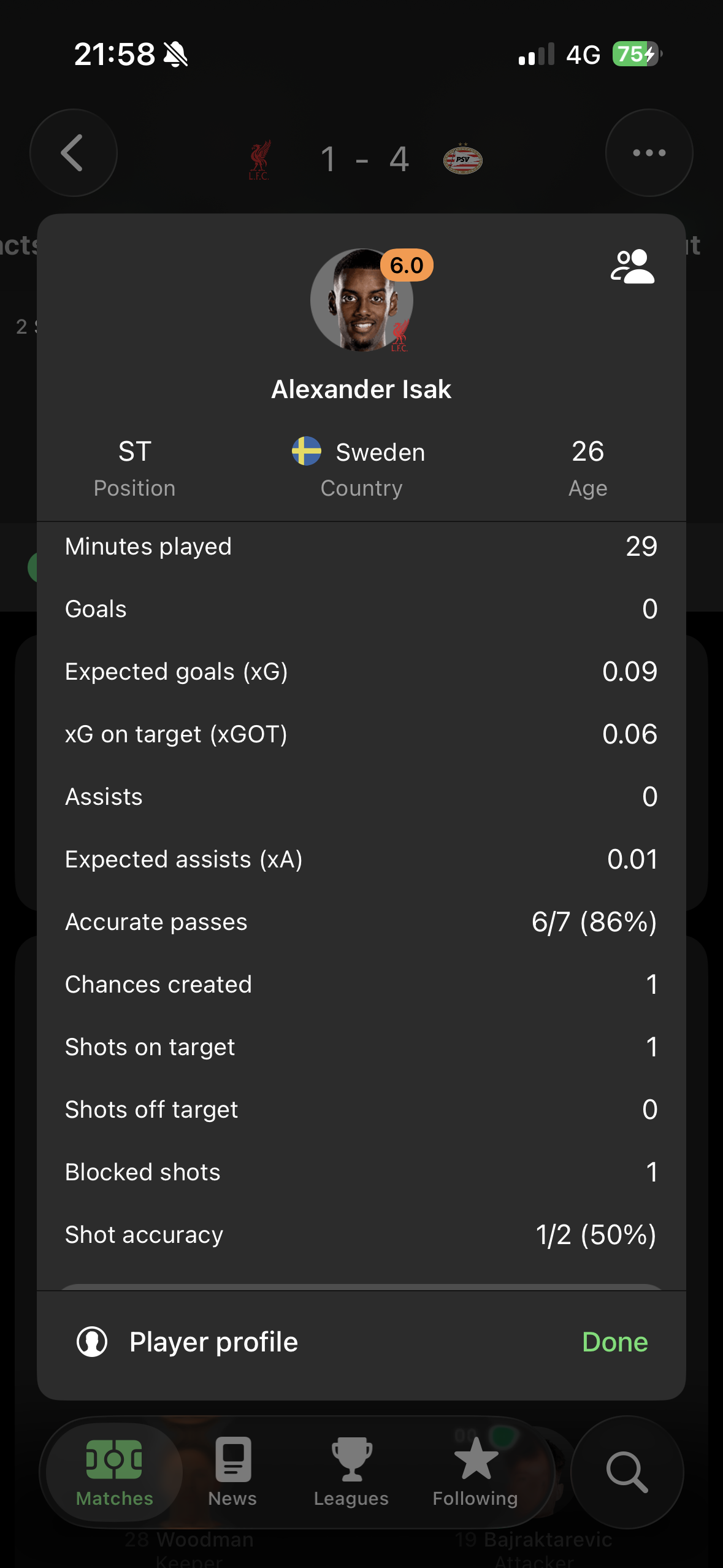Open the search magnifier button
Viewport: 723px width, 1568px height.
pyautogui.click(x=627, y=1471)
